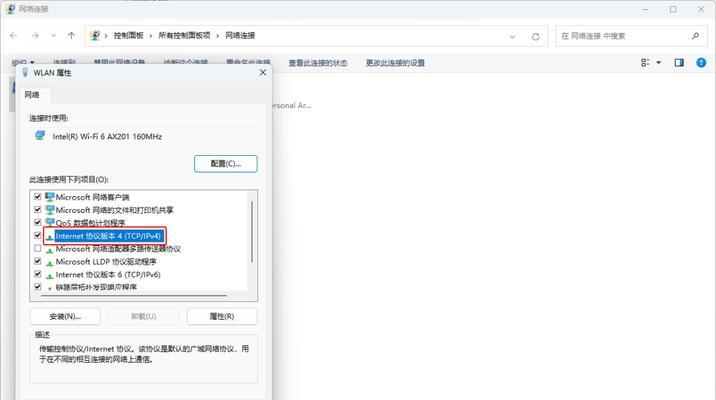Select the 网络 tab in WLAN 属性
716x400 pixels.
32,95
